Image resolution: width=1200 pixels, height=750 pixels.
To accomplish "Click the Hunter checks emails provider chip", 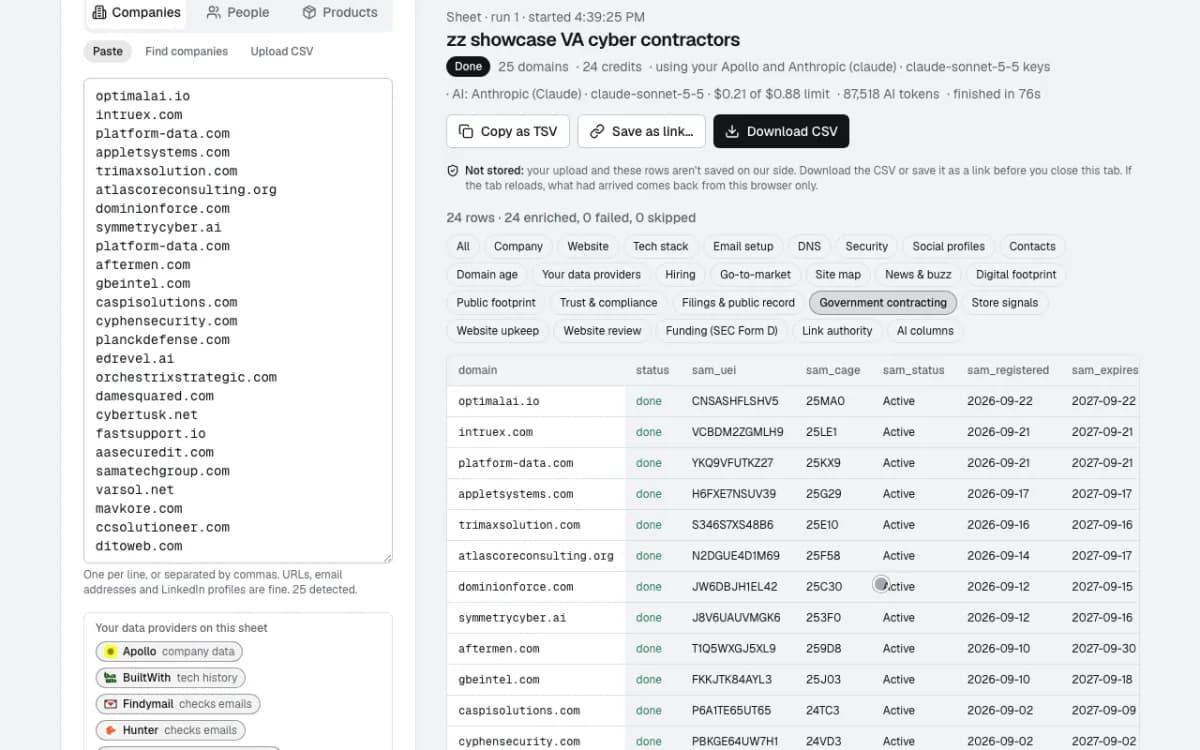I will 171,730.
